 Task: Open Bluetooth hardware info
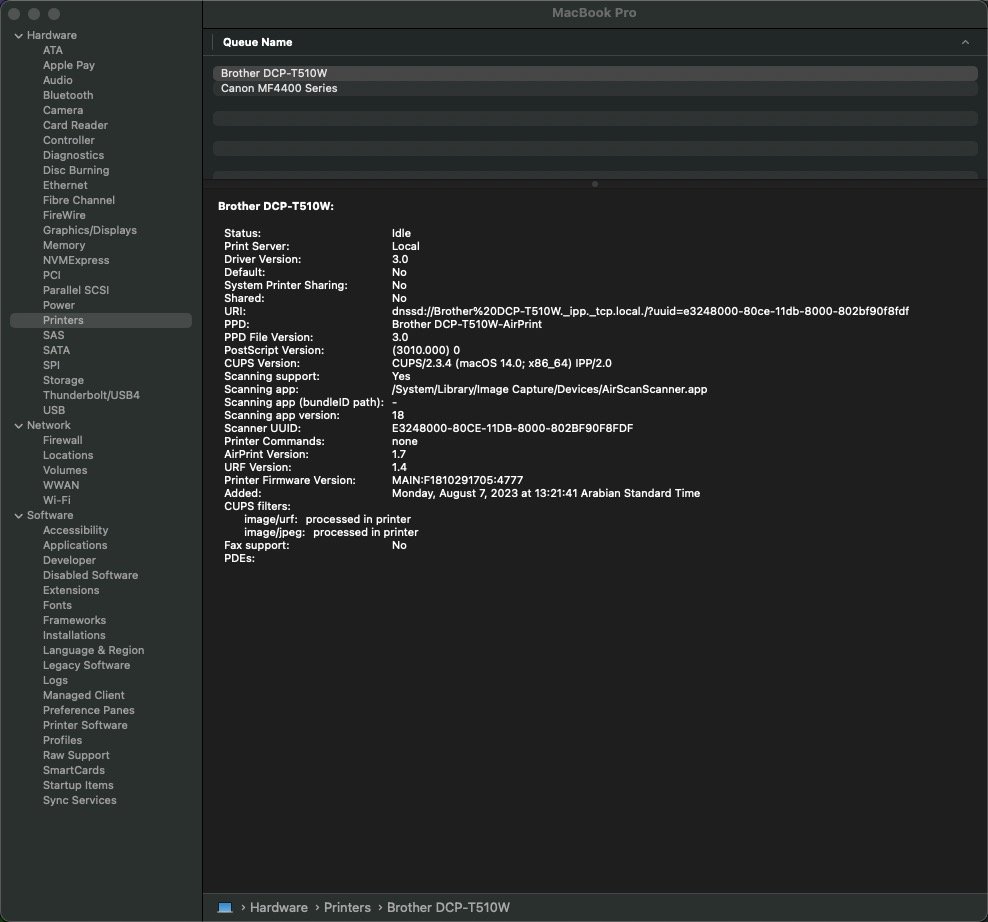tap(68, 95)
